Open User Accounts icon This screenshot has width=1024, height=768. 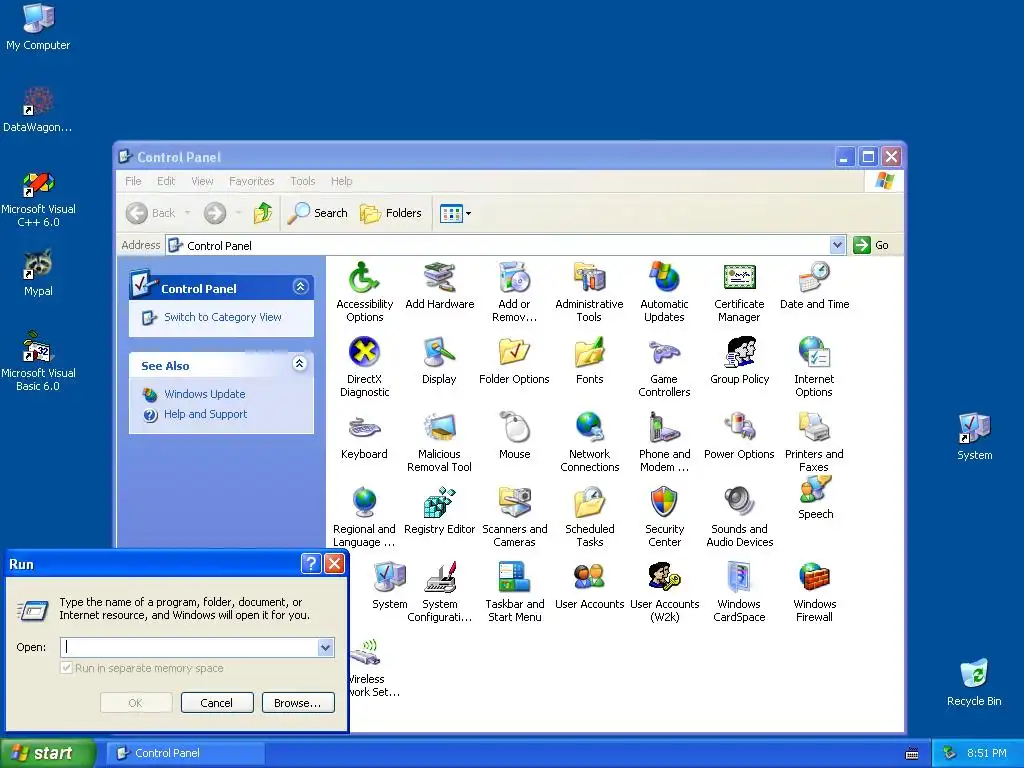[x=589, y=586]
